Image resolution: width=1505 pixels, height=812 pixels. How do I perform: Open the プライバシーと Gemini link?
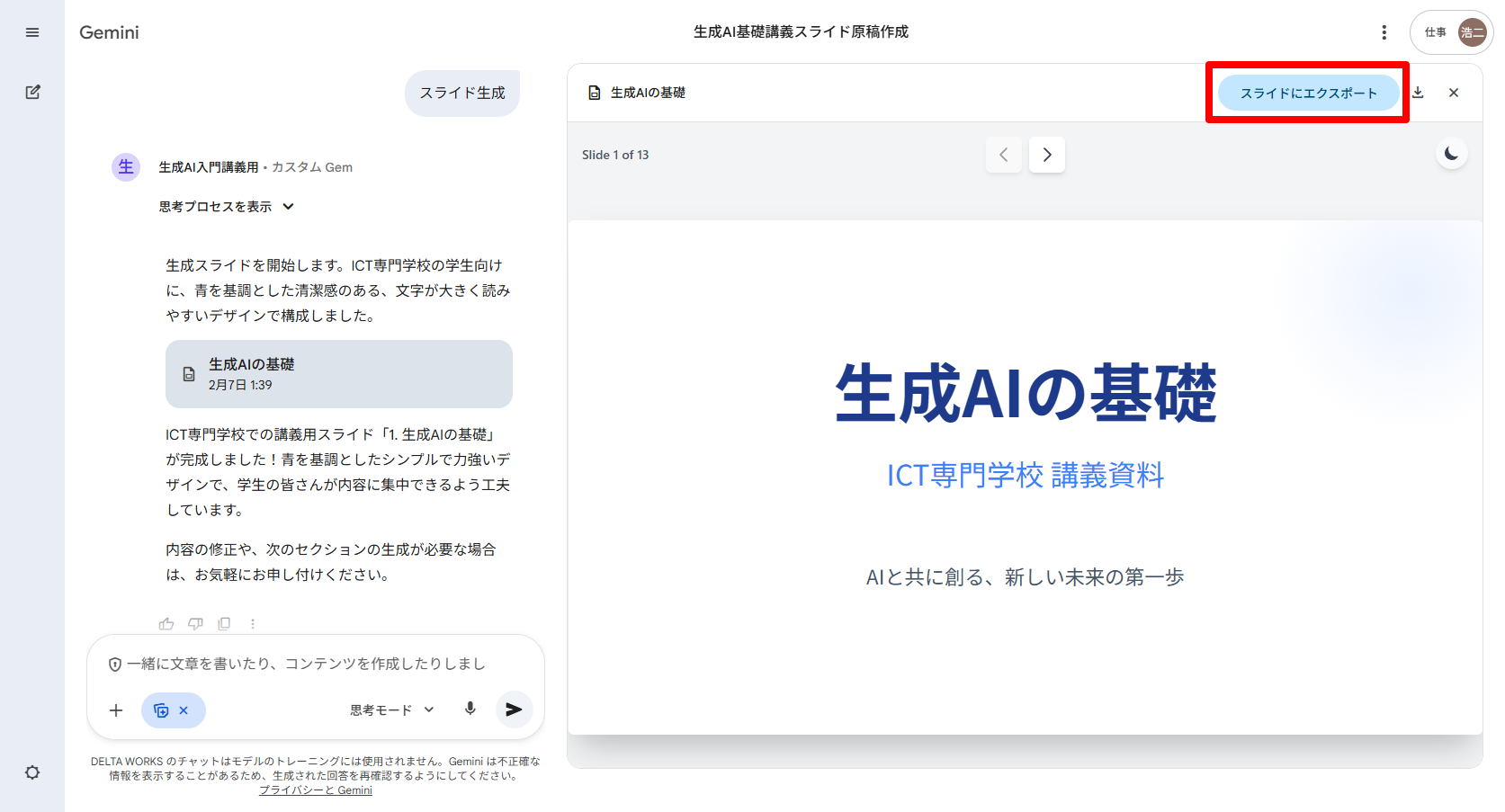pos(316,790)
